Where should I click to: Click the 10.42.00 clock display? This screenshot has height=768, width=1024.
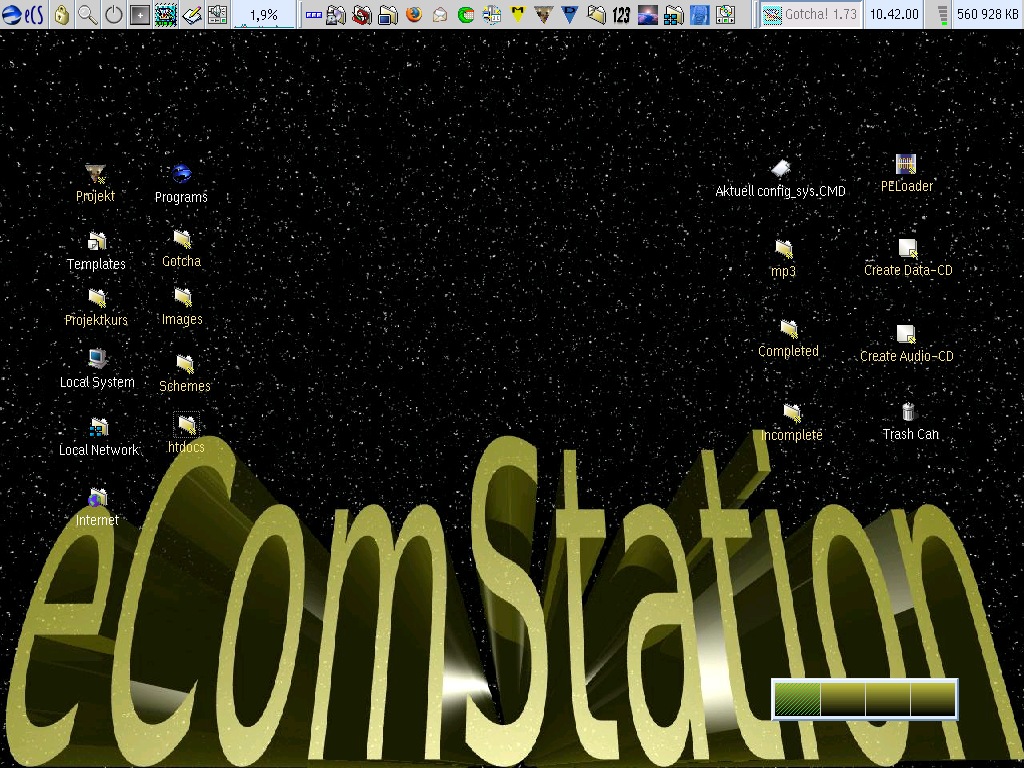click(x=893, y=15)
